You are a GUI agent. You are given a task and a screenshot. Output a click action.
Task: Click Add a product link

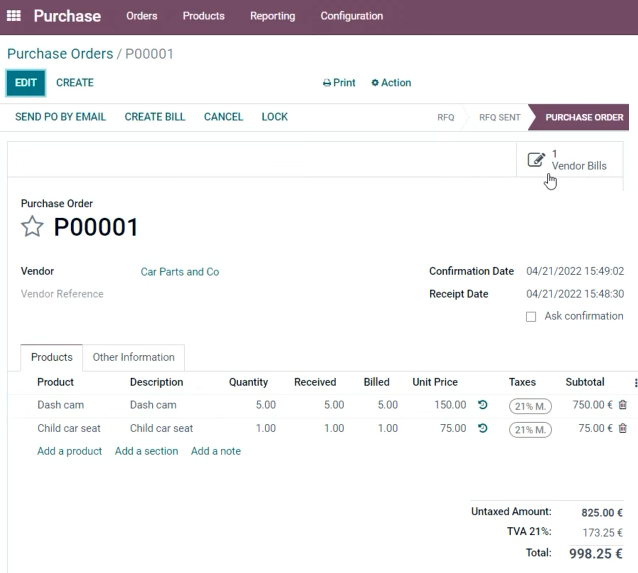point(70,451)
